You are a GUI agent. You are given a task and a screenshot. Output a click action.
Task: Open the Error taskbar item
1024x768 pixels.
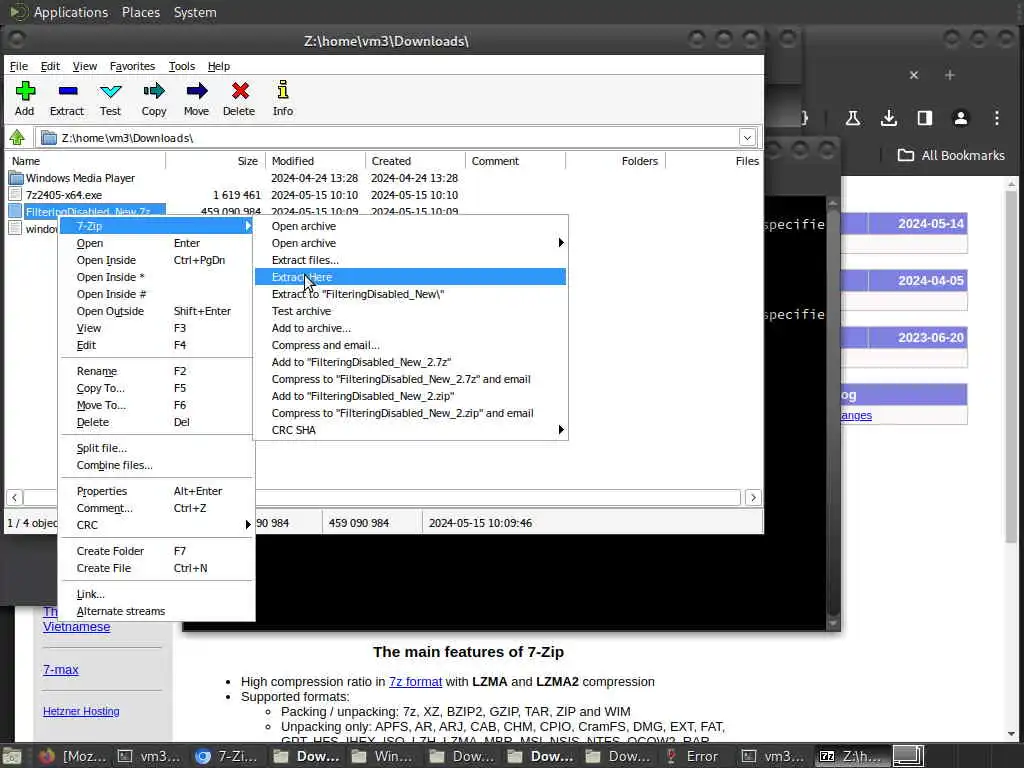693,756
